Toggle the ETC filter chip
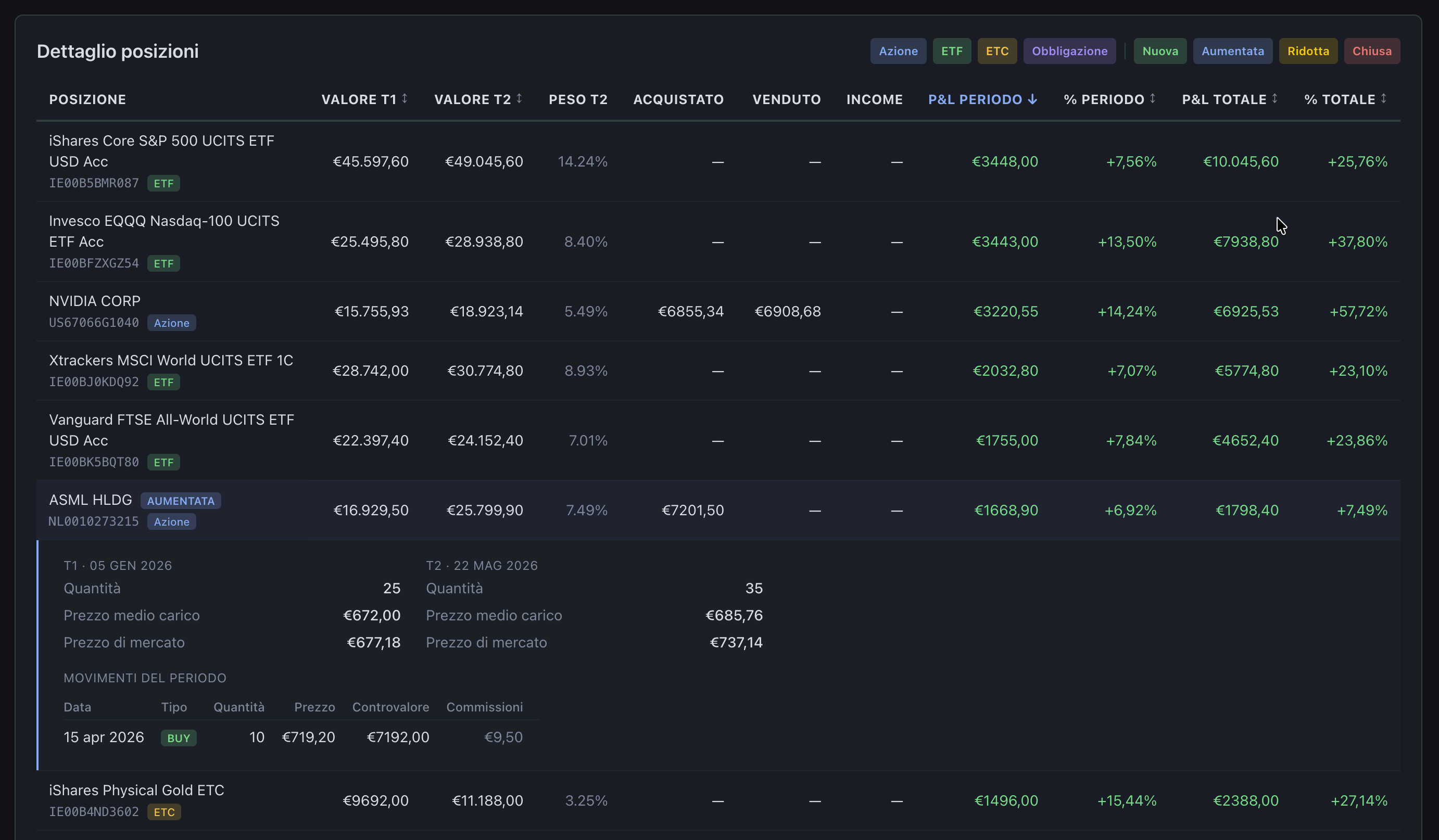The image size is (1439, 840). coord(997,52)
